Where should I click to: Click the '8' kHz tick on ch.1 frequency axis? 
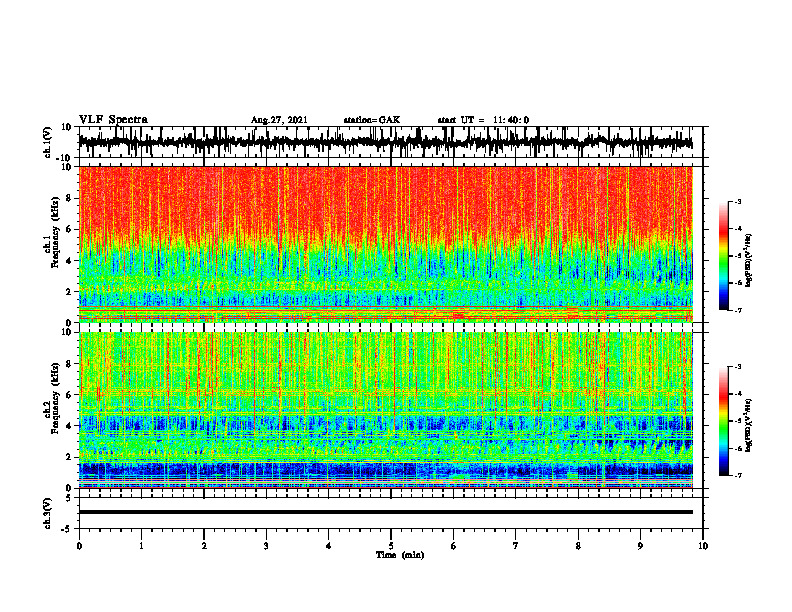tap(69, 198)
